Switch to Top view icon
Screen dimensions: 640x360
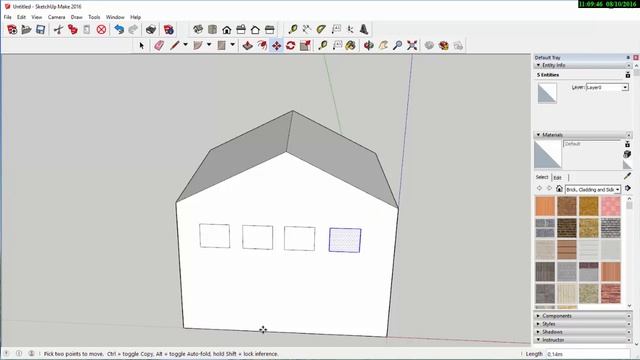(x=212, y=29)
